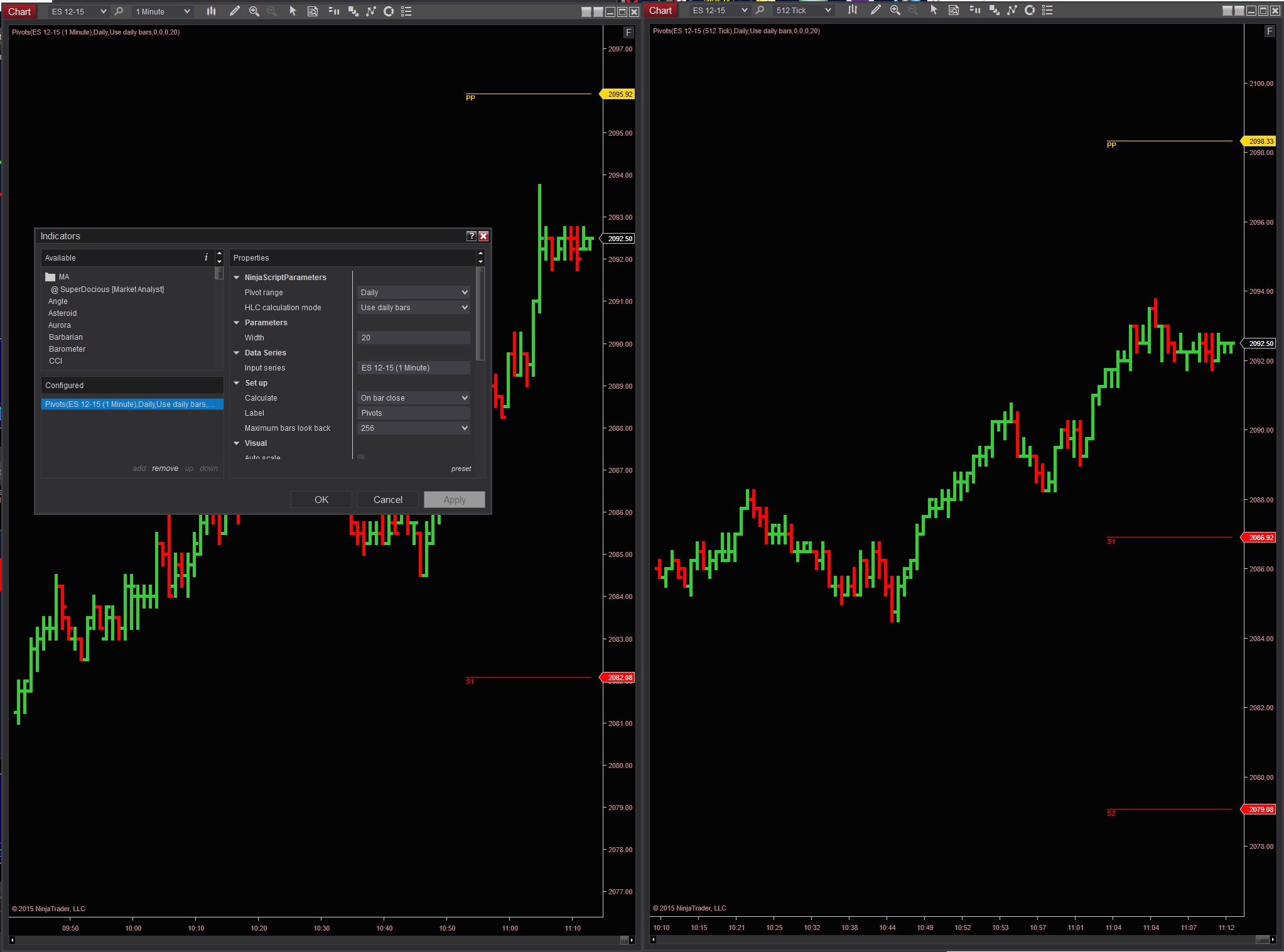Open Drawing Tools pencil in left chart

pos(234,11)
